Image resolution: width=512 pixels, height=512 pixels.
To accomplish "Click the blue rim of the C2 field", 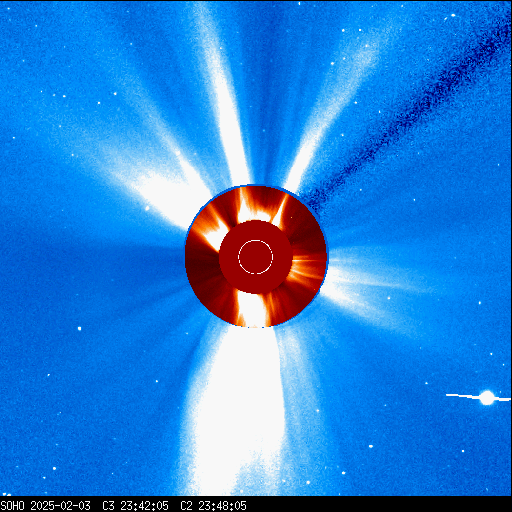I will pos(256,185).
